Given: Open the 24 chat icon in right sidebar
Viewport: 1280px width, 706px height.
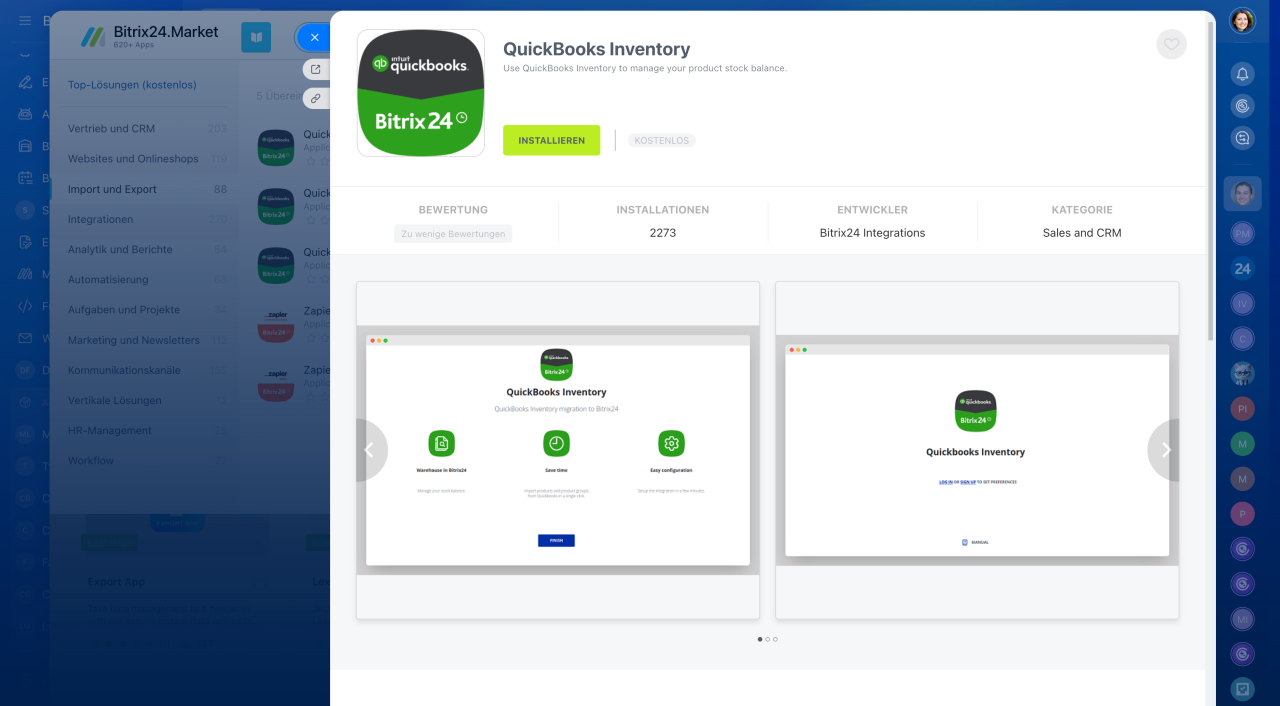Looking at the screenshot, I should pyautogui.click(x=1242, y=268).
